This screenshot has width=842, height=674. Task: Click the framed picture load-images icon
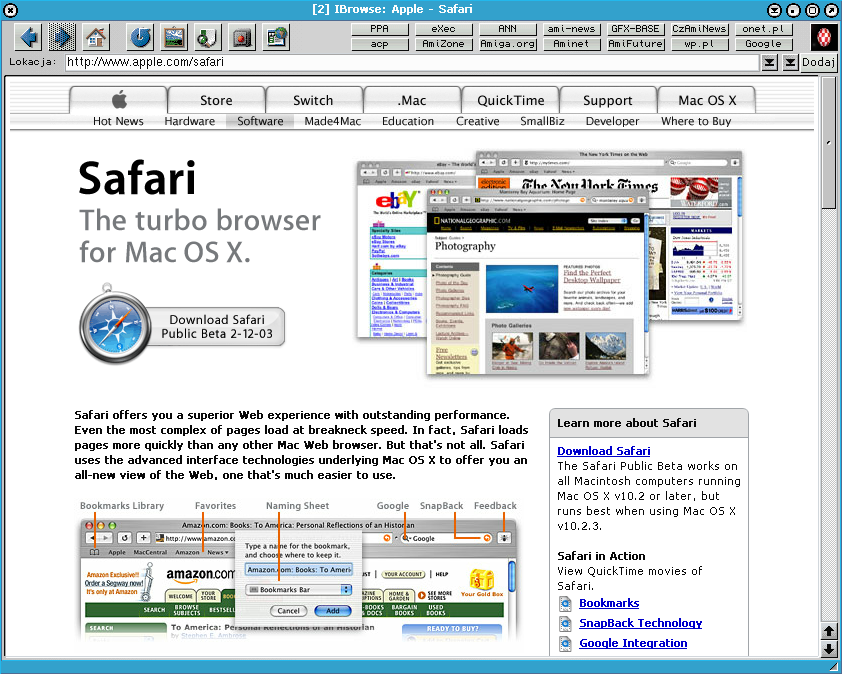click(174, 37)
